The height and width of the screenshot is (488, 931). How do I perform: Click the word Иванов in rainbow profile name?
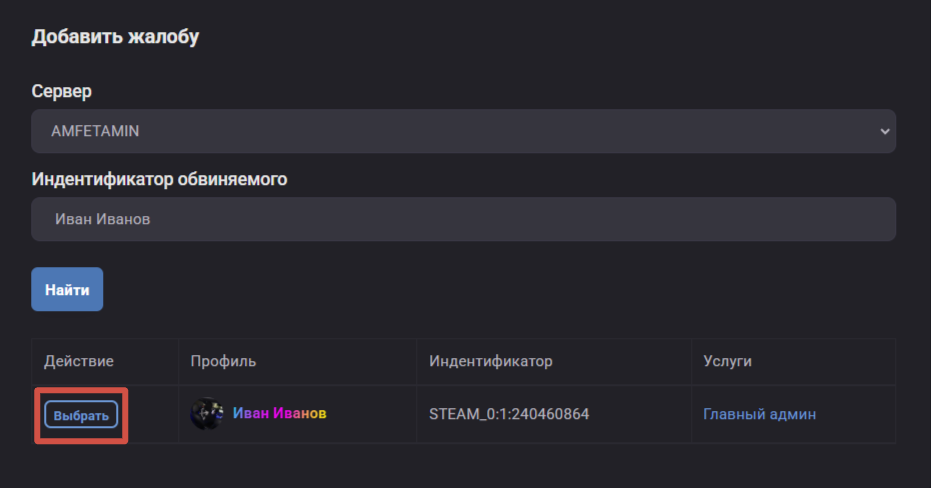pyautogui.click(x=300, y=413)
